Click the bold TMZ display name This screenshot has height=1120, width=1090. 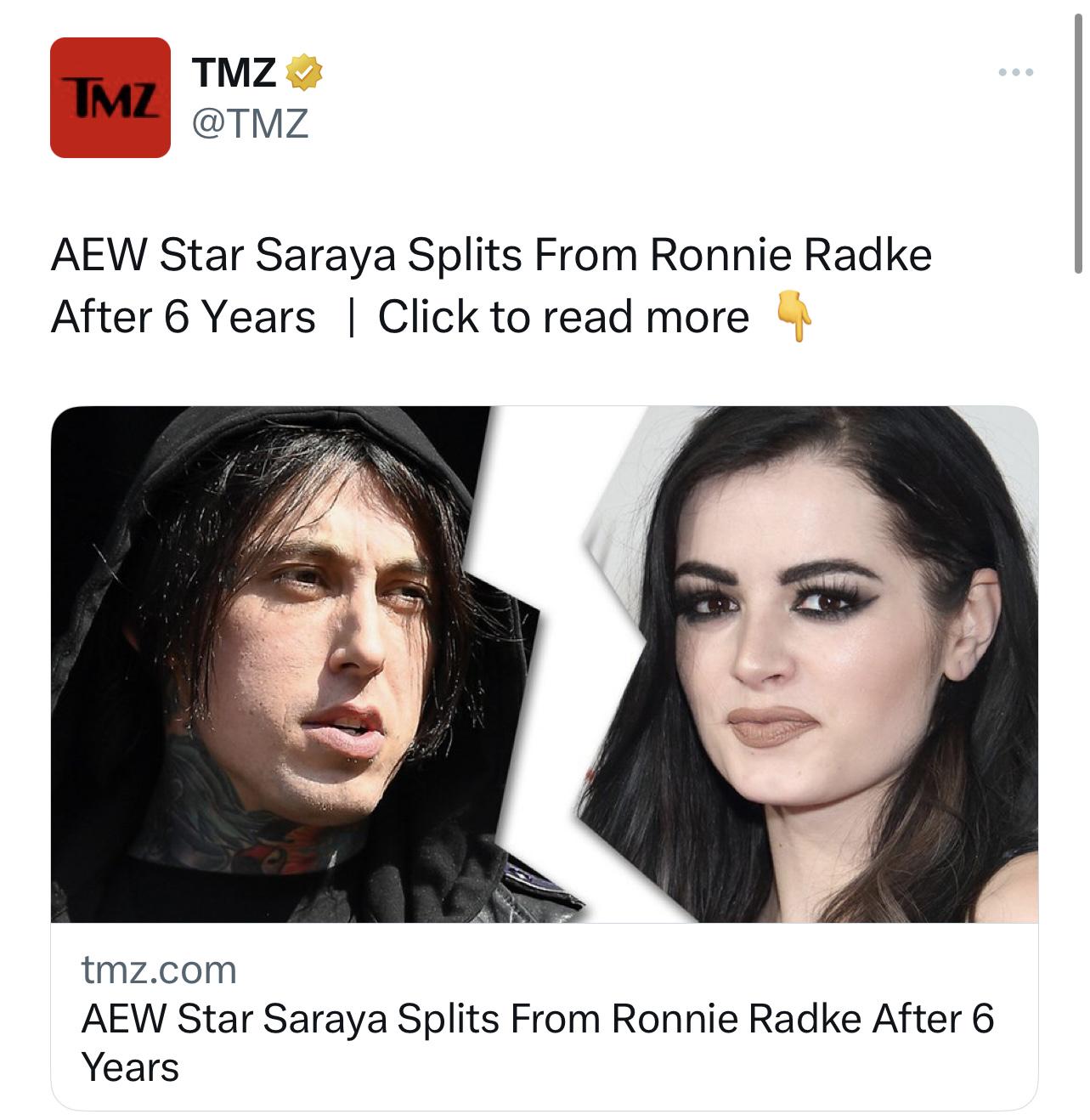(235, 73)
